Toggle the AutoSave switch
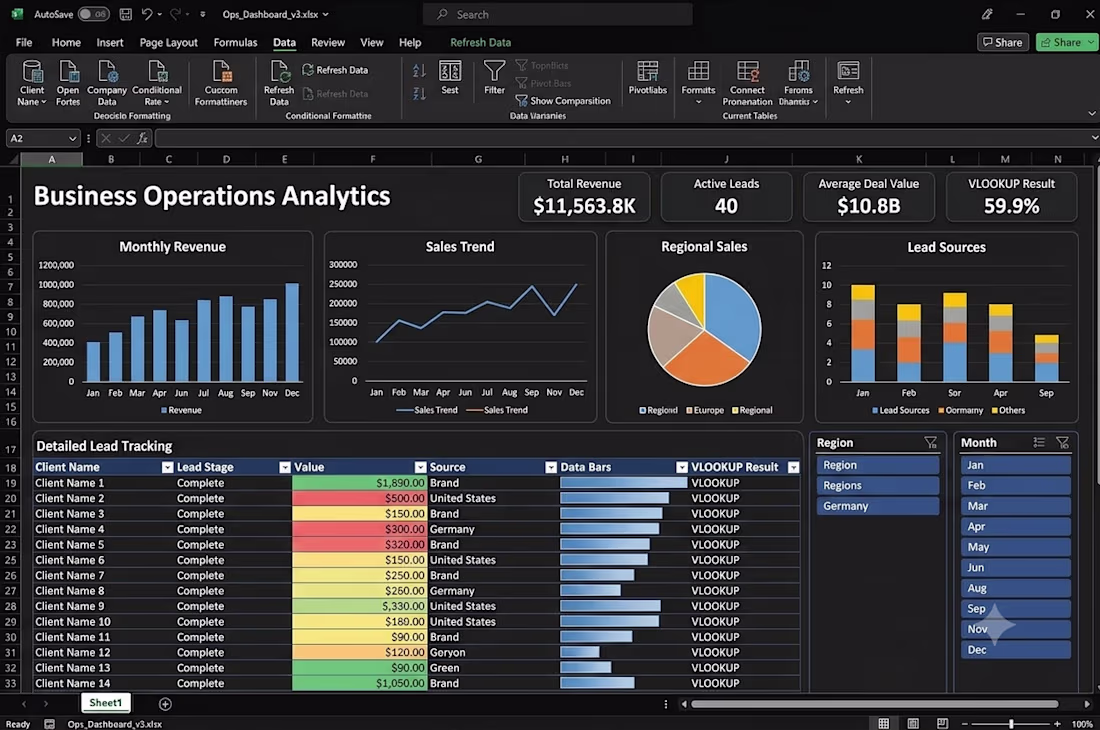The width and height of the screenshot is (1100, 730). [x=93, y=14]
